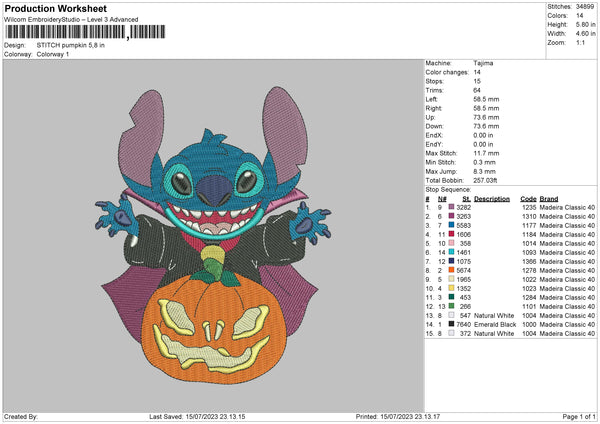Click the barcode under the worksheet title
The width and height of the screenshot is (600, 424).
[85, 32]
